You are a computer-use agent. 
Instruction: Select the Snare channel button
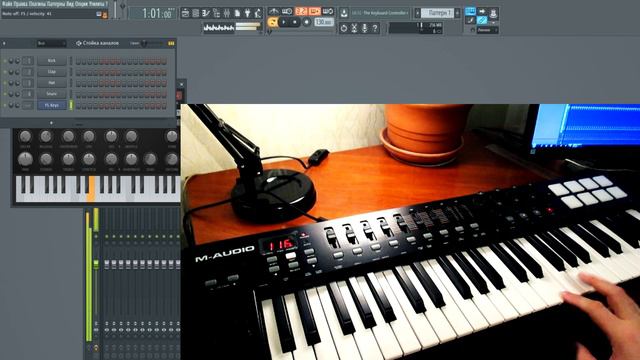click(x=51, y=94)
